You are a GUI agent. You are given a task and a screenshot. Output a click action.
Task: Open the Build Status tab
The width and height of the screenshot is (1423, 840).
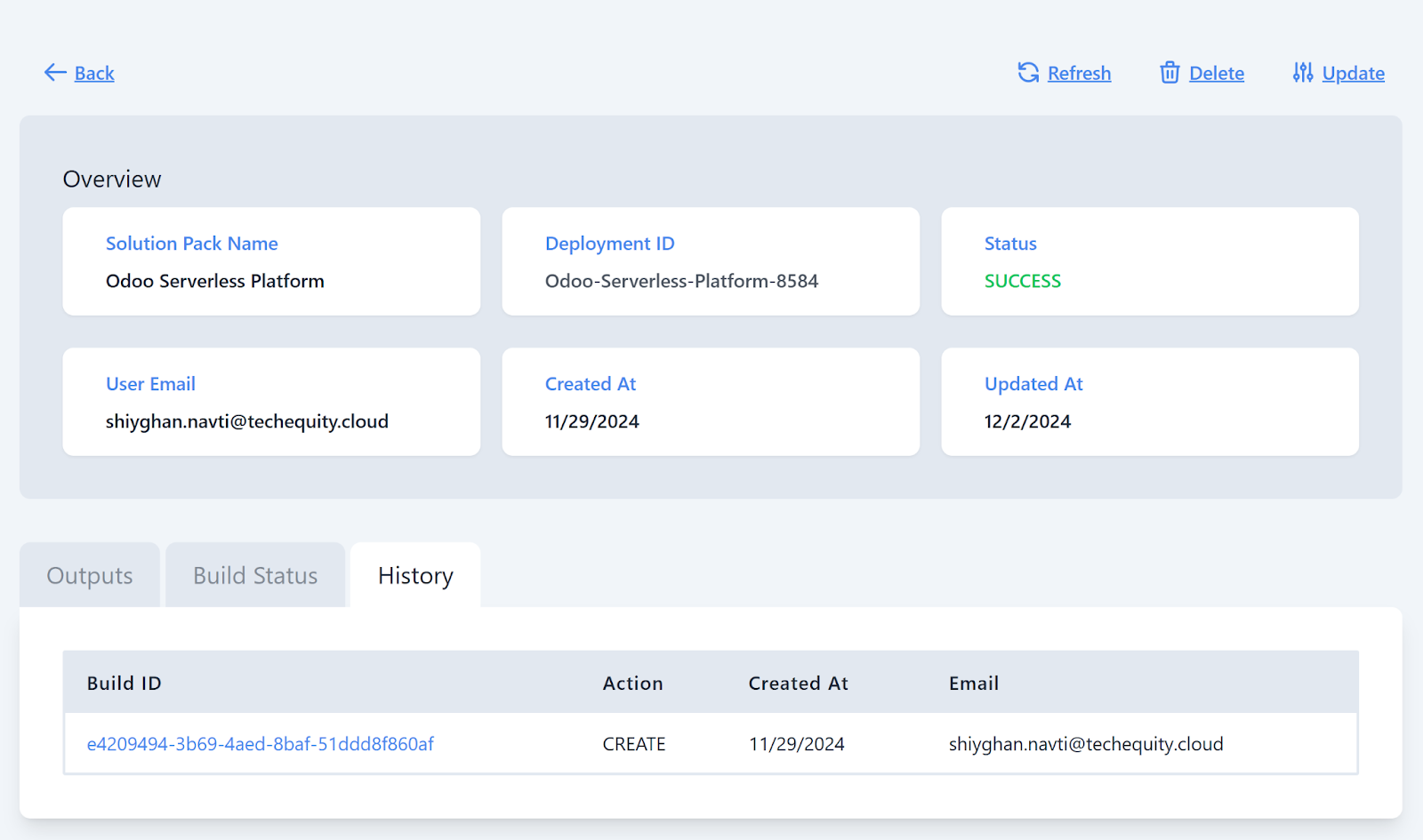tap(255, 575)
